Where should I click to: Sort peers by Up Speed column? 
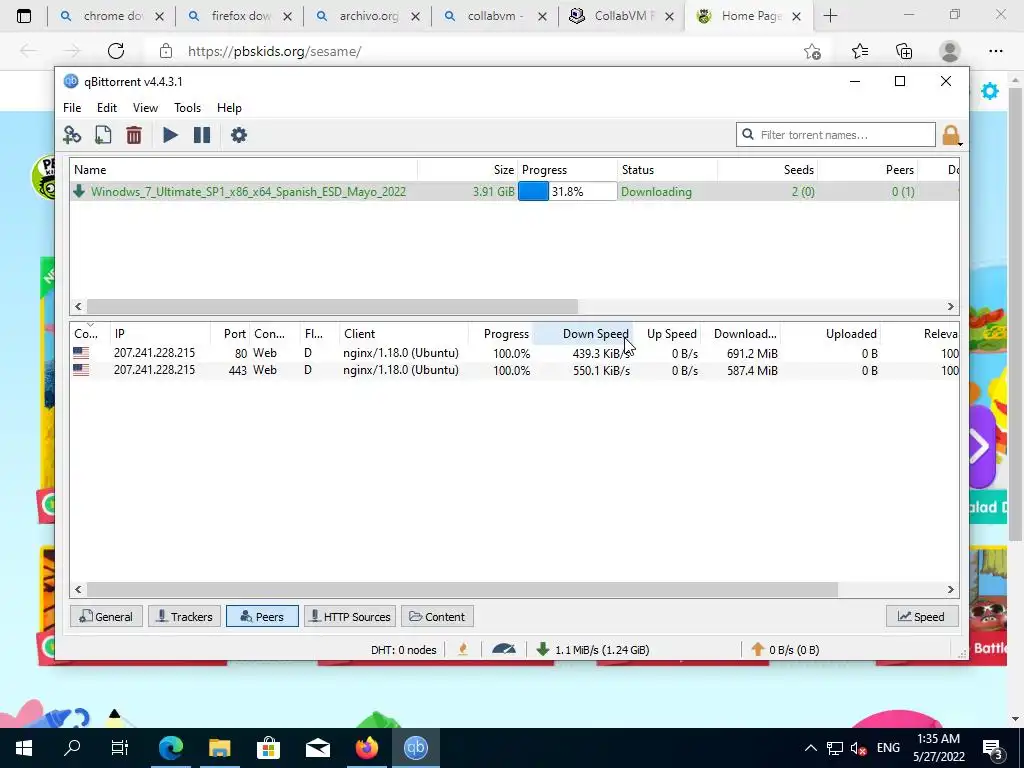pyautogui.click(x=667, y=334)
